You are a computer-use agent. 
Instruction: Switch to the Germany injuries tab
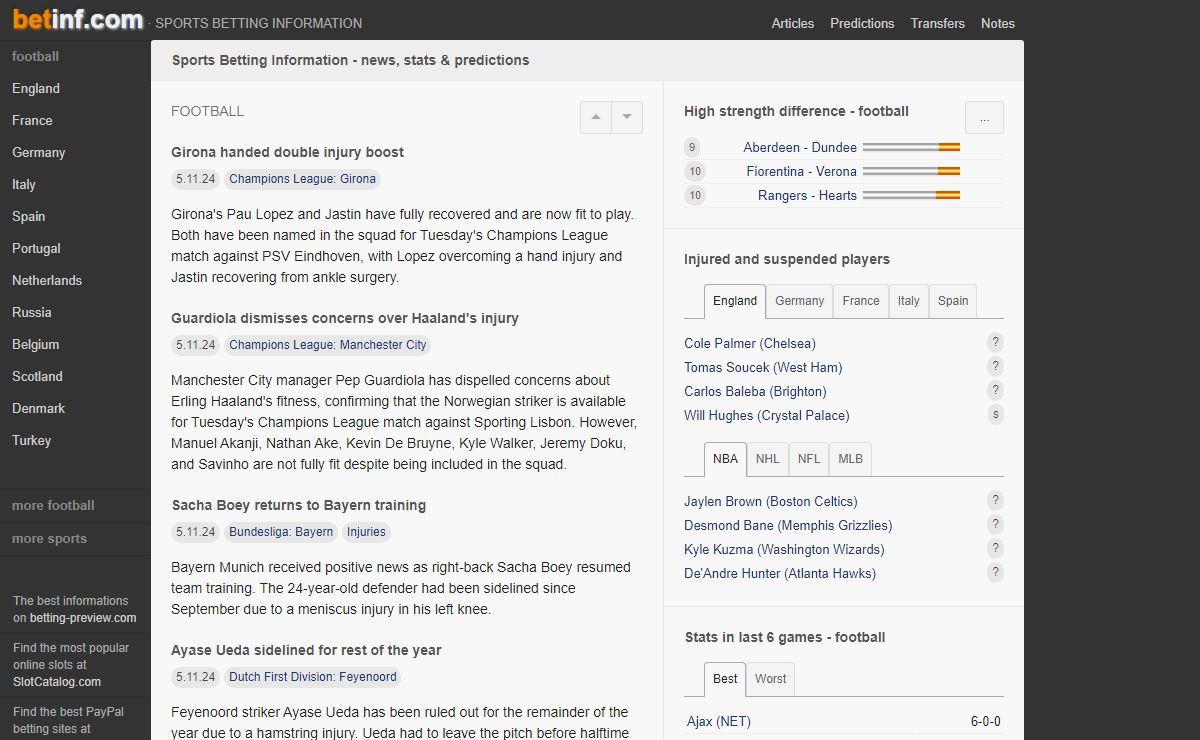pyautogui.click(x=800, y=301)
